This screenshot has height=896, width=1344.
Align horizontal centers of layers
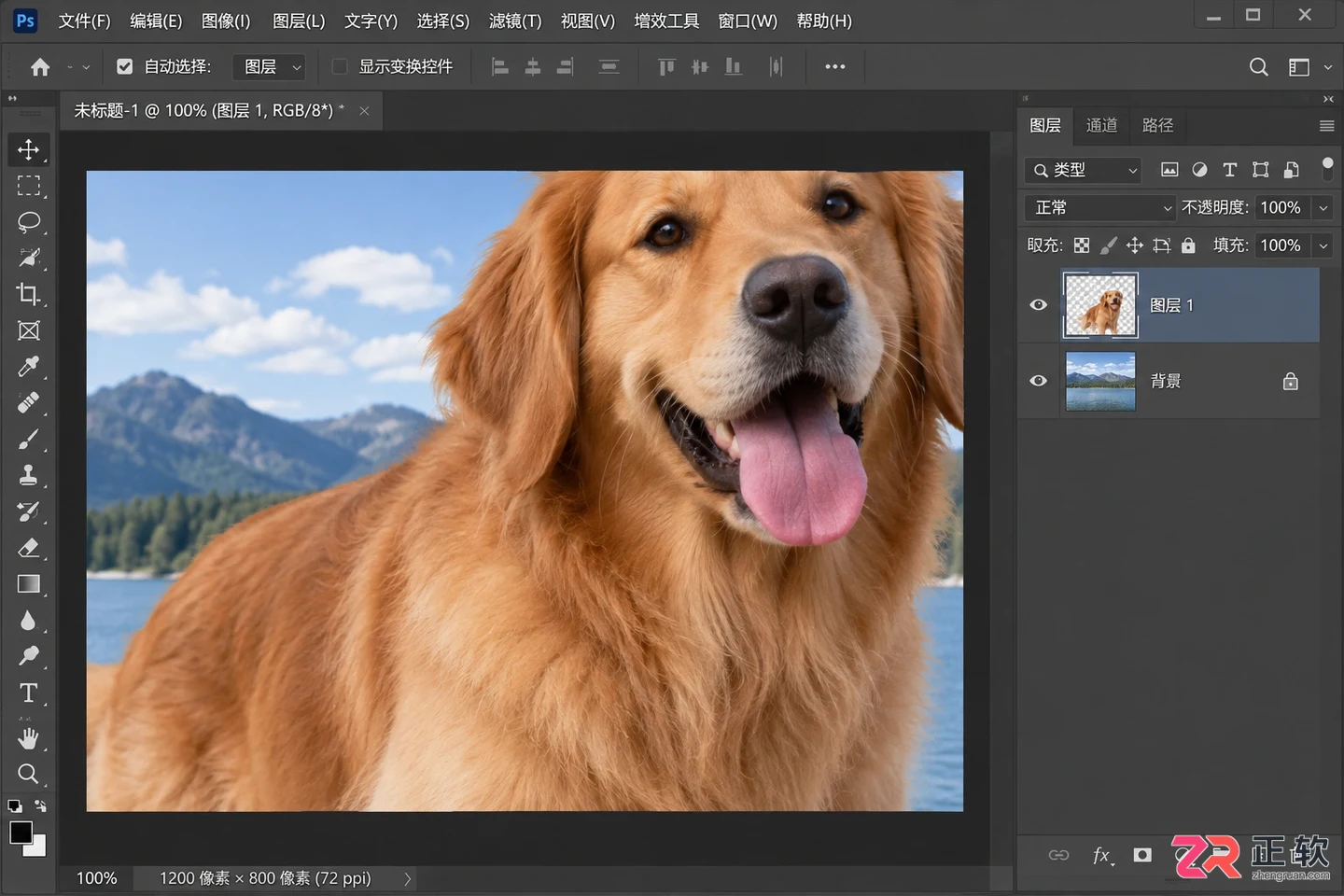pyautogui.click(x=533, y=66)
